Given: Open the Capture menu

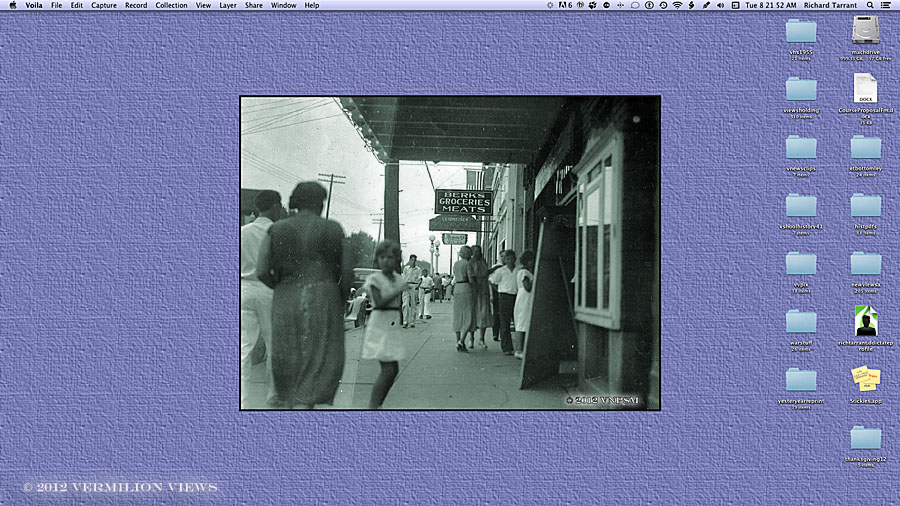Looking at the screenshot, I should (104, 5).
